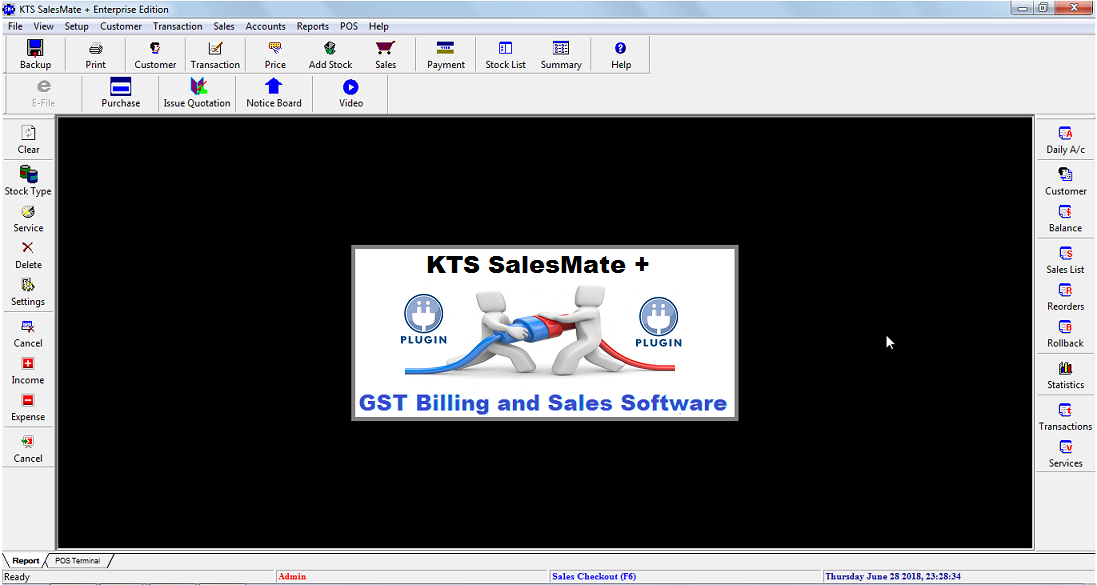Click Cancel below the Expense icon
This screenshot has height=585, width=1097.
(29, 450)
